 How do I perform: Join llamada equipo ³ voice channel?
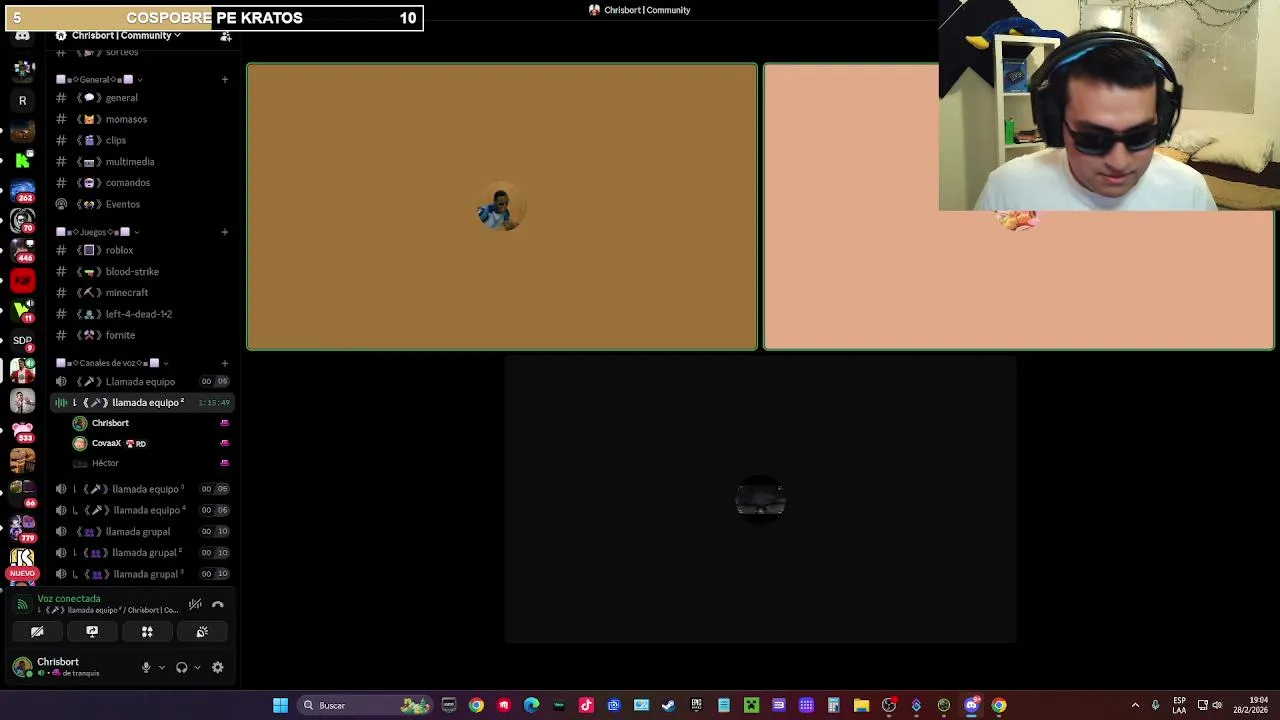click(x=142, y=489)
